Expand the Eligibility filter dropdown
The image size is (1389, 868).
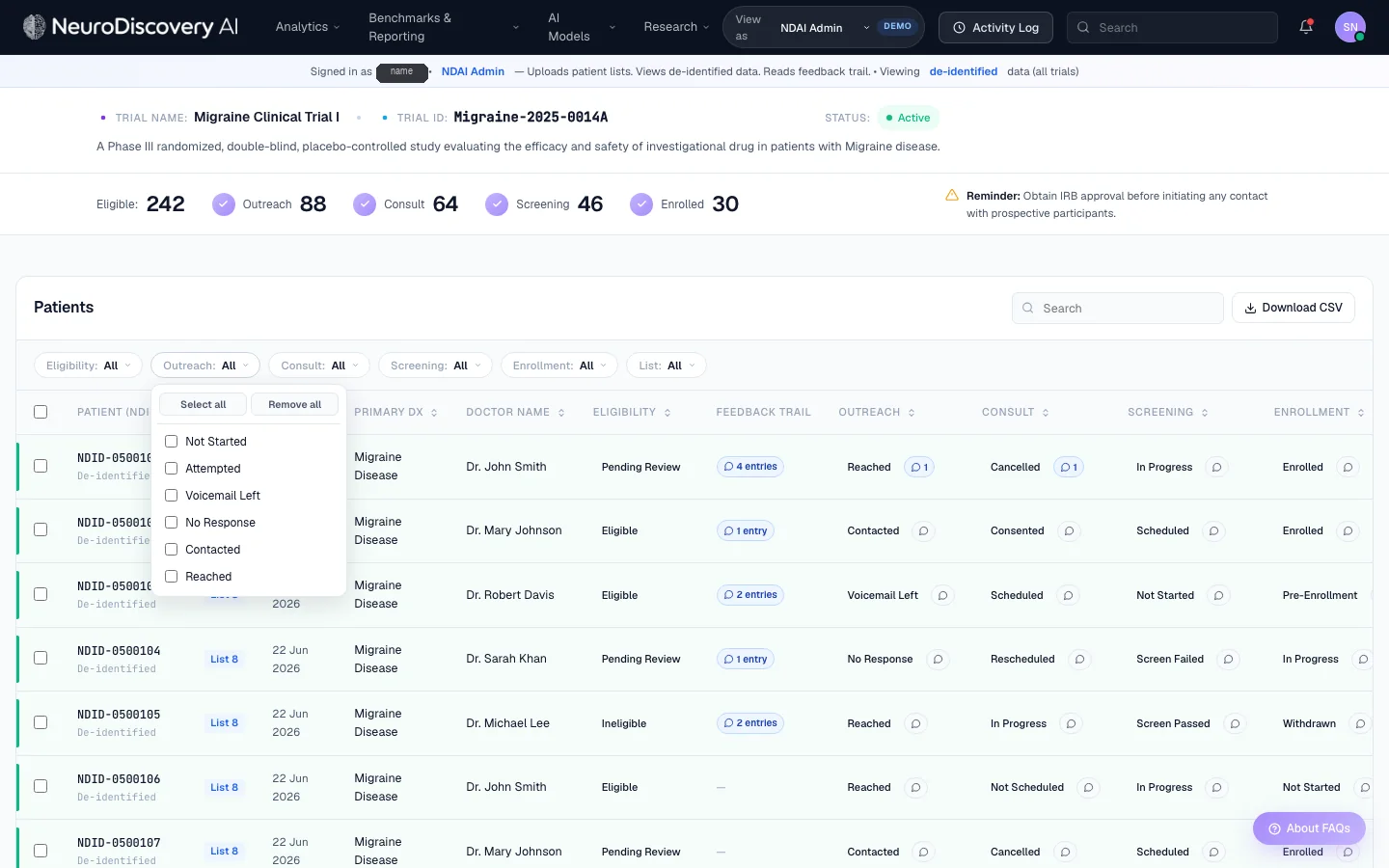click(89, 366)
